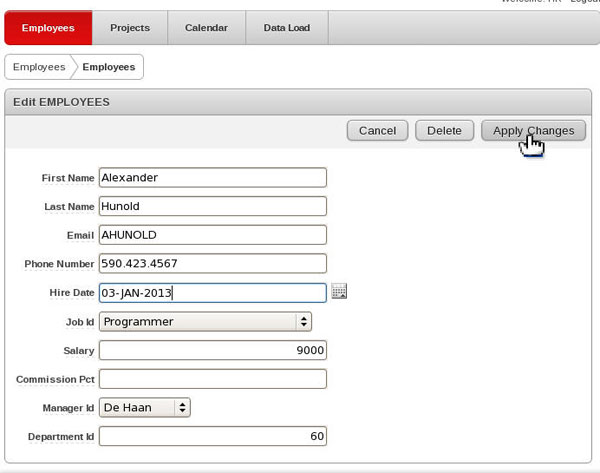The width and height of the screenshot is (600, 473).
Task: Focus the Phone Number field
Action: click(x=213, y=264)
